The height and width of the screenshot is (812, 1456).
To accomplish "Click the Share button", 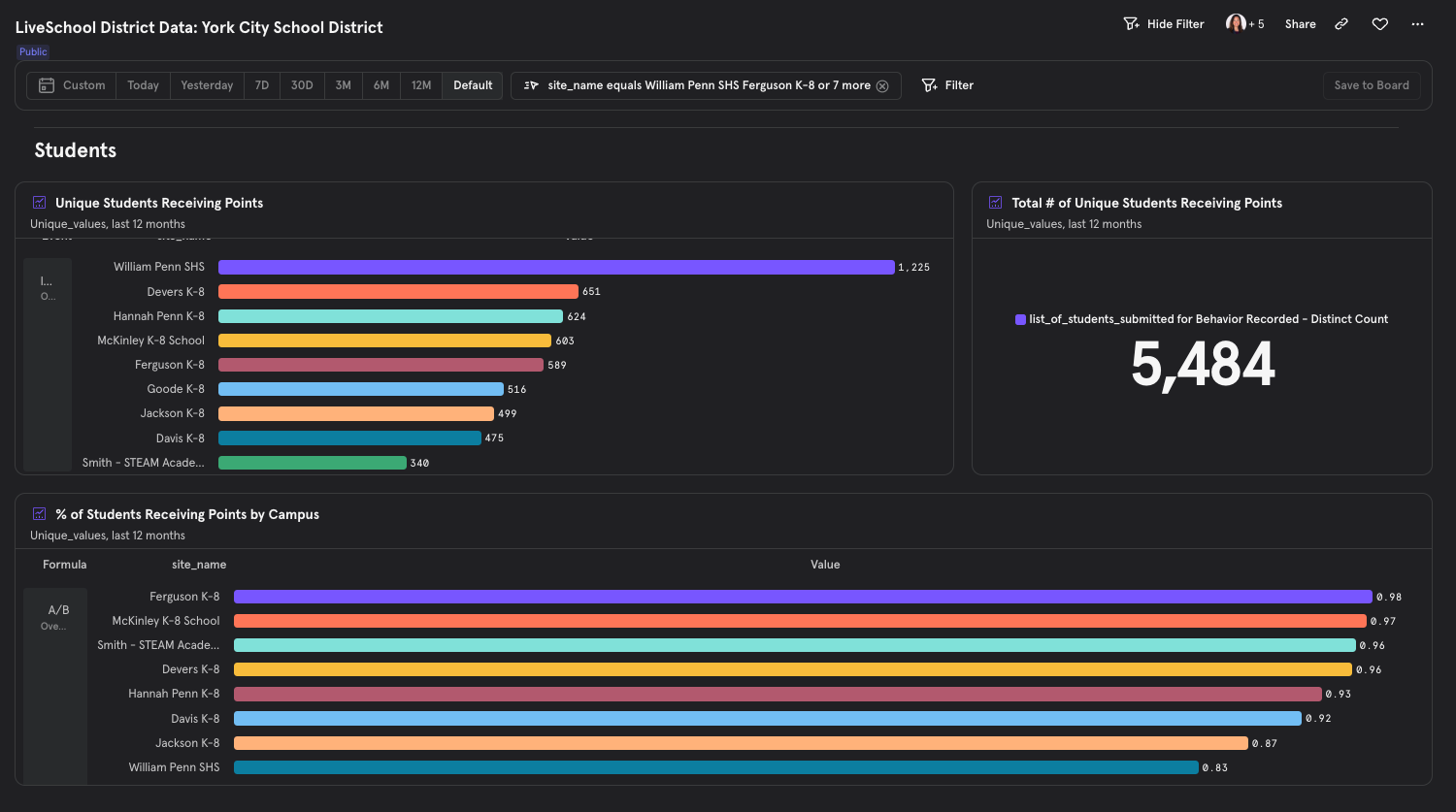I will 1300,24.
